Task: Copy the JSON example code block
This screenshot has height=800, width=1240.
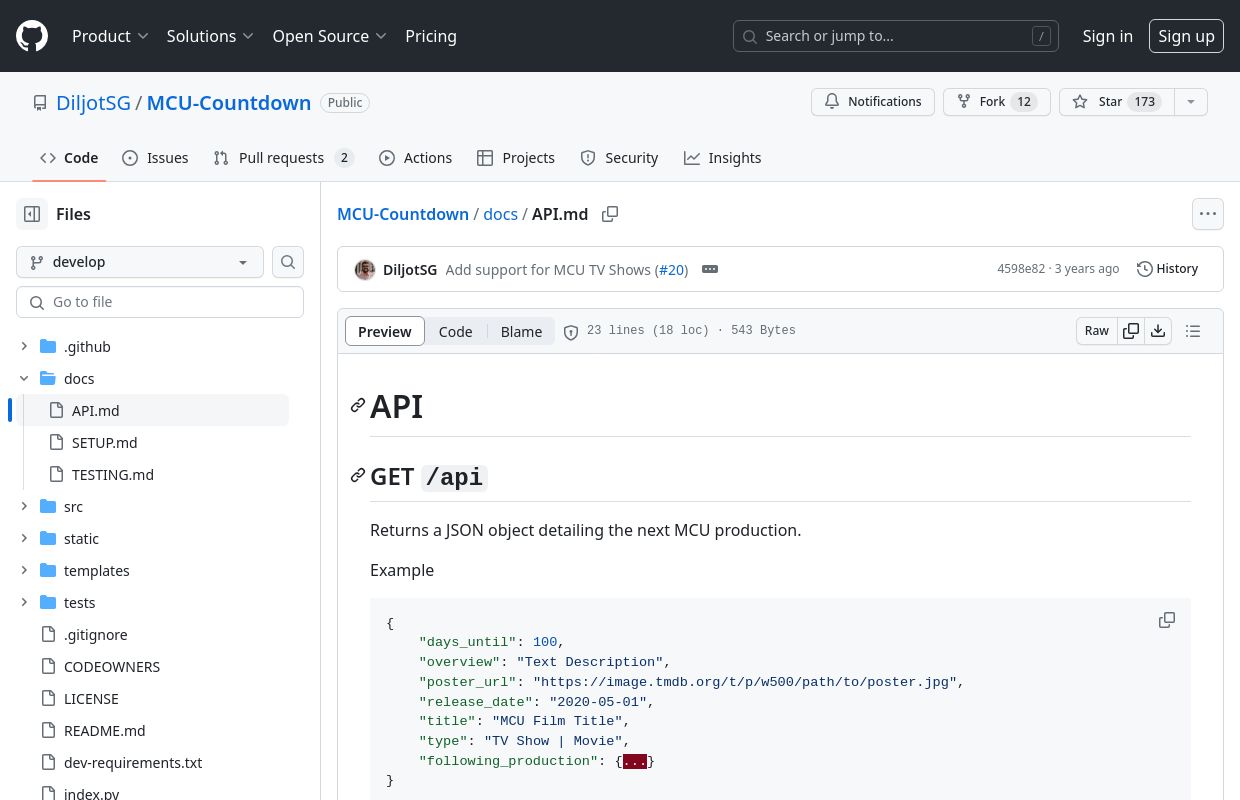Action: click(1167, 620)
